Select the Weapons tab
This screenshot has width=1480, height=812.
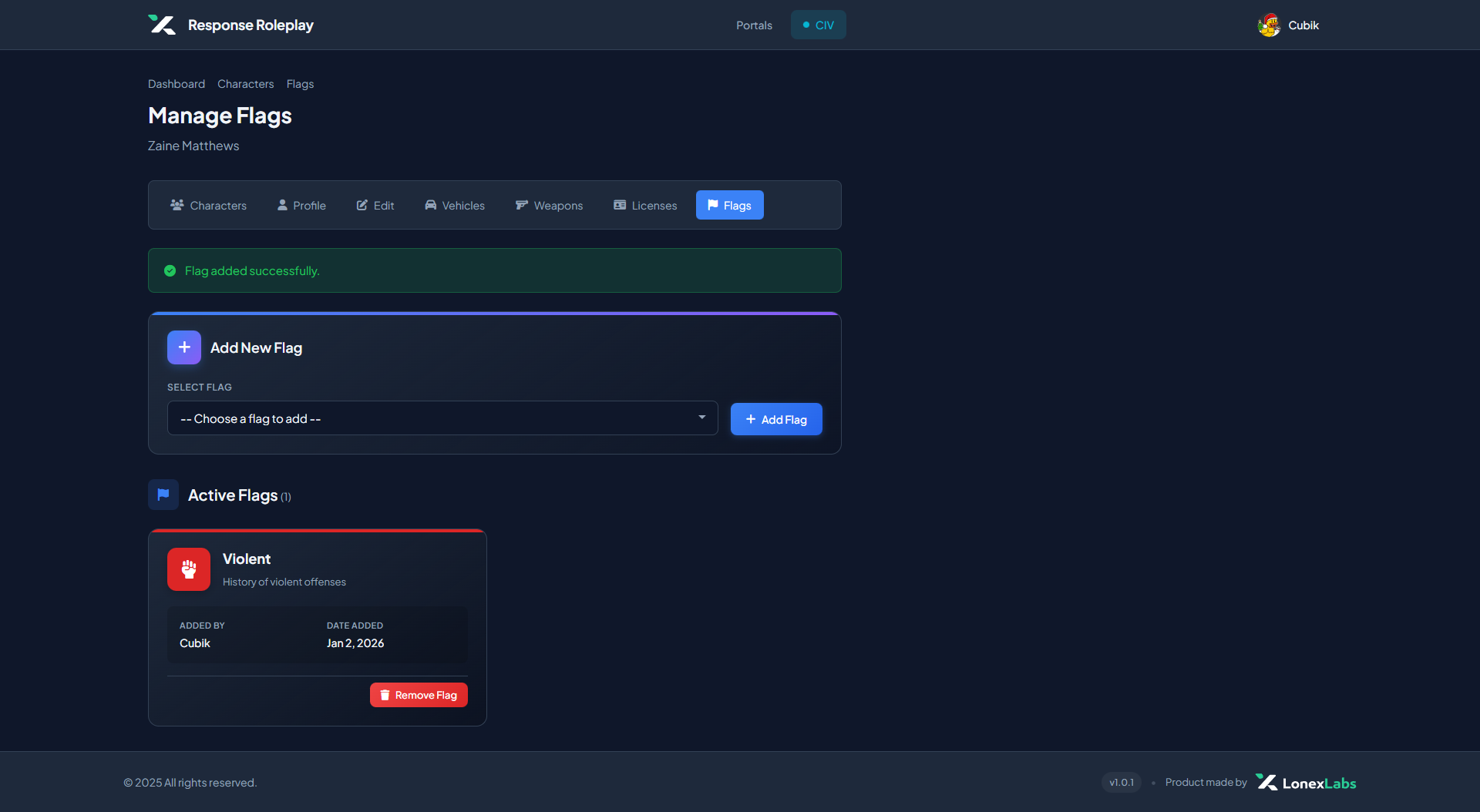click(x=550, y=206)
